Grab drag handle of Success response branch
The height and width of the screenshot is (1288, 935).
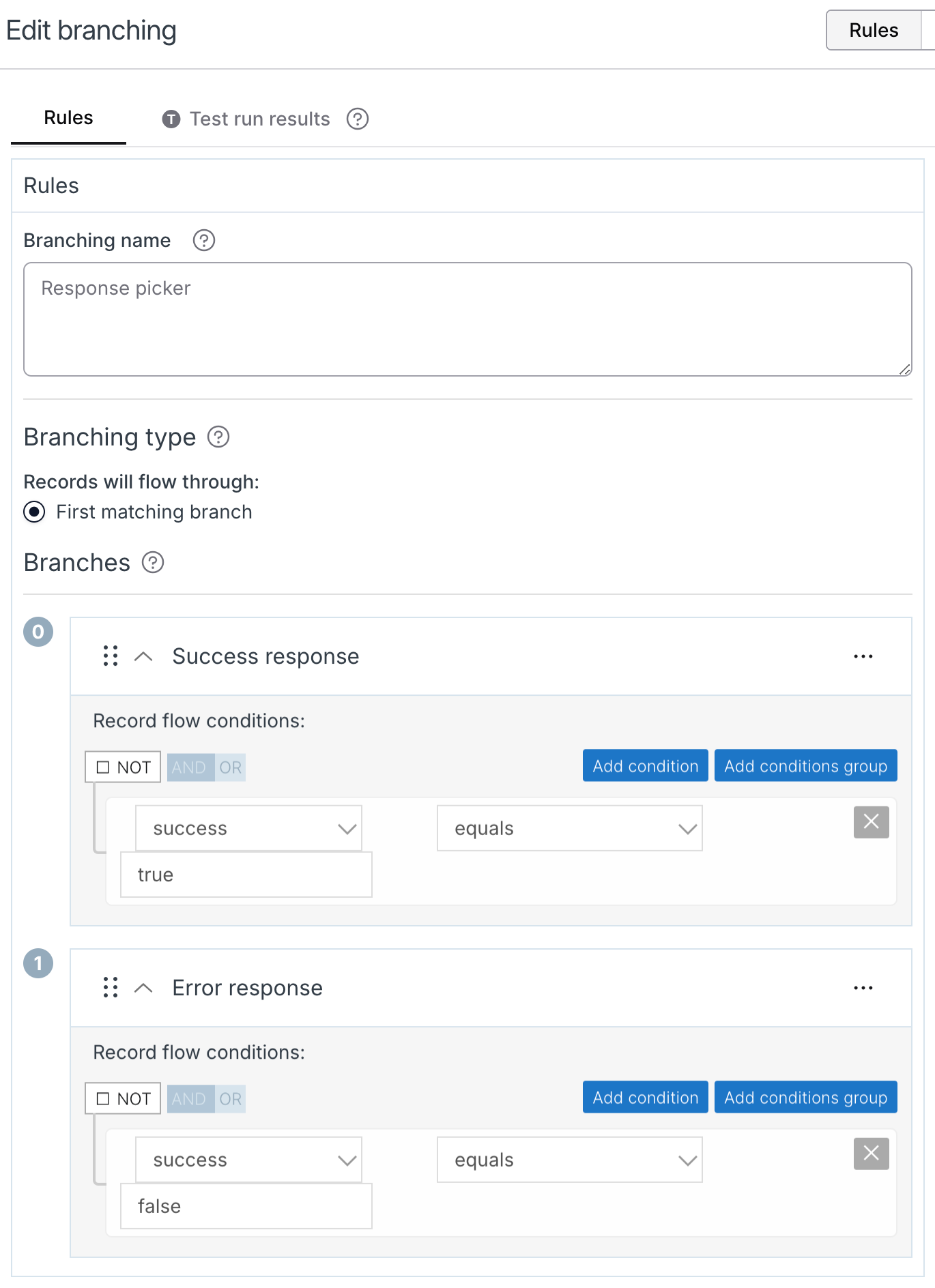coord(111,656)
